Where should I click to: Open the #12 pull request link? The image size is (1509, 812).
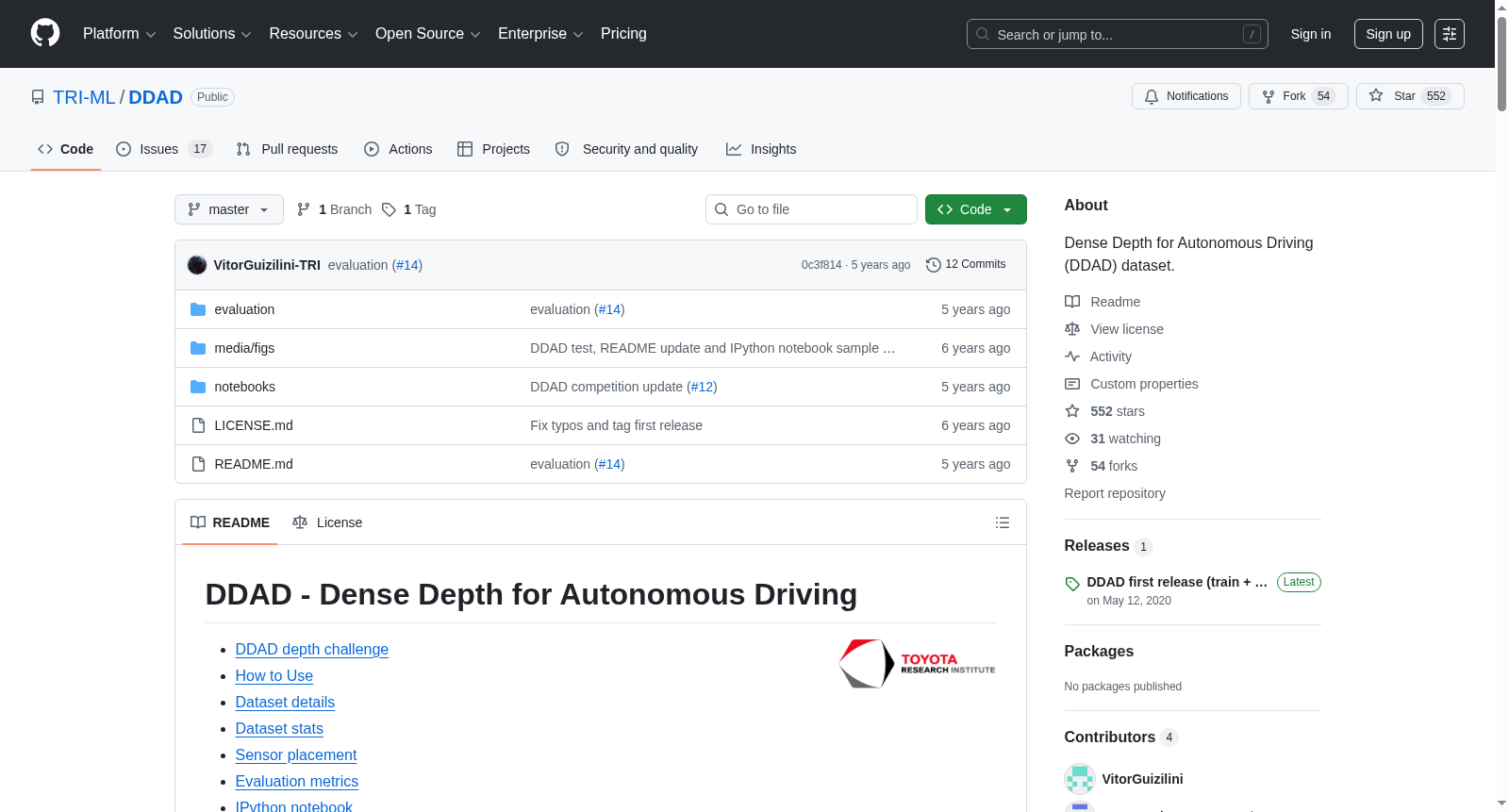[702, 387]
